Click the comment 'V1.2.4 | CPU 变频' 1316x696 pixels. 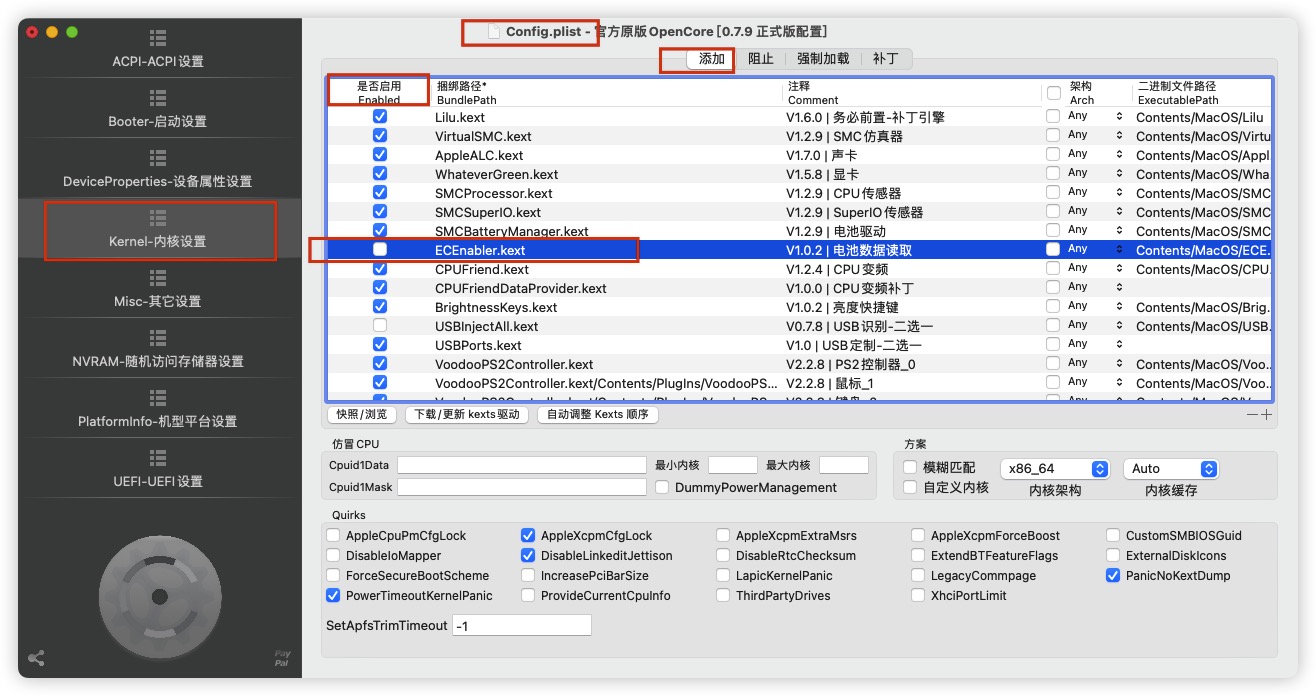coord(836,269)
